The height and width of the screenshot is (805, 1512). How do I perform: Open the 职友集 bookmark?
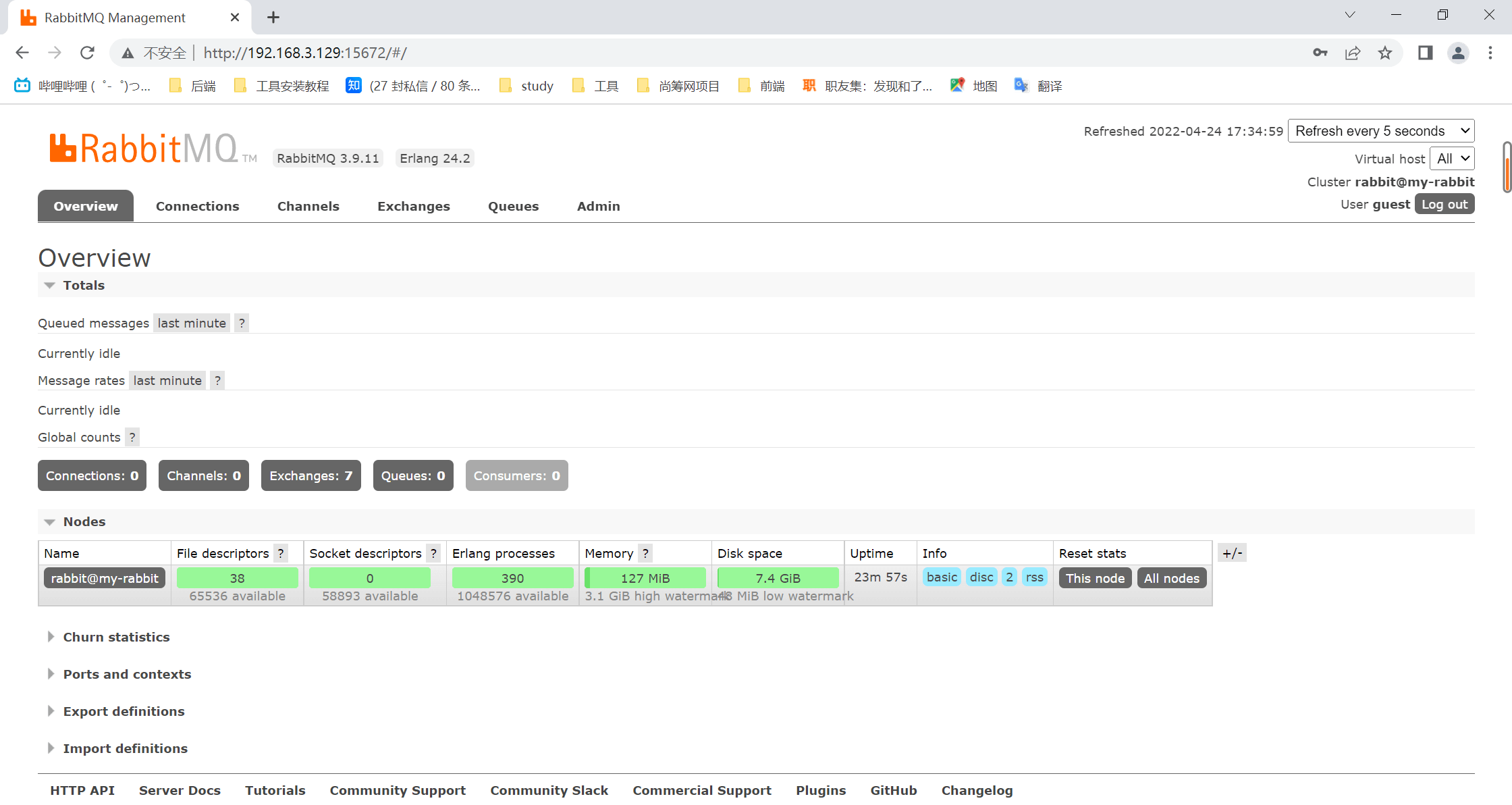tap(867, 86)
